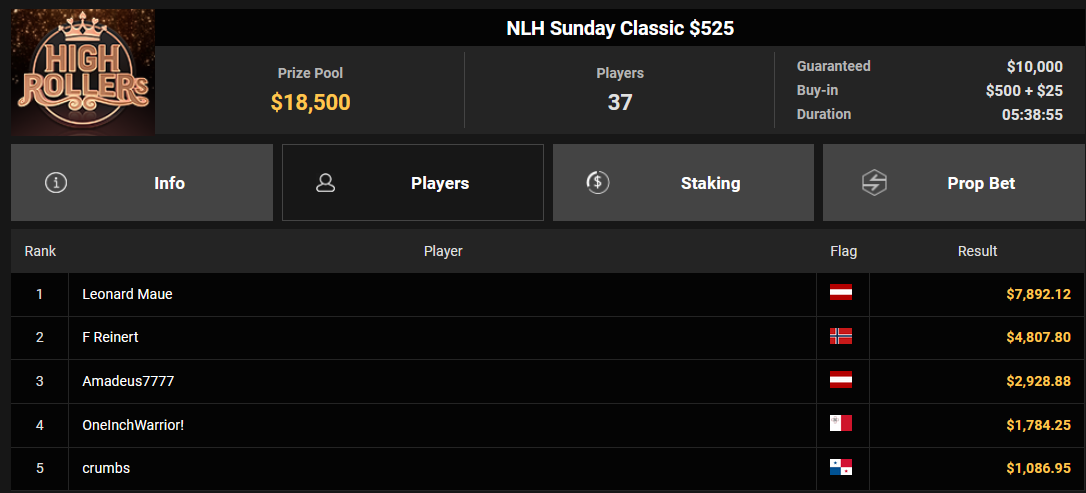Click the $4,807.80 result of F Reinert
Image resolution: width=1086 pixels, height=493 pixels.
pos(1038,338)
